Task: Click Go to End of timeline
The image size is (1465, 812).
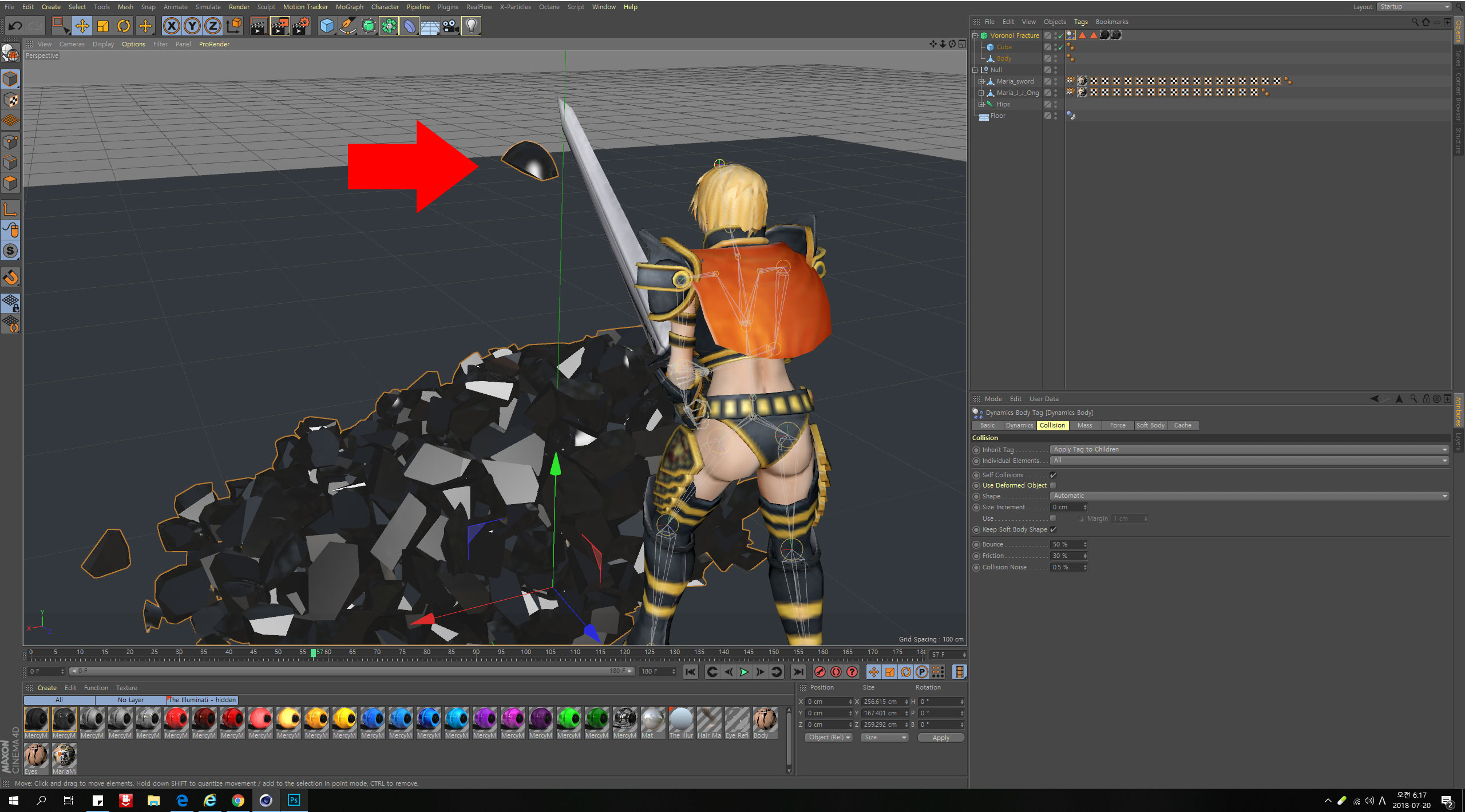Action: click(x=798, y=672)
